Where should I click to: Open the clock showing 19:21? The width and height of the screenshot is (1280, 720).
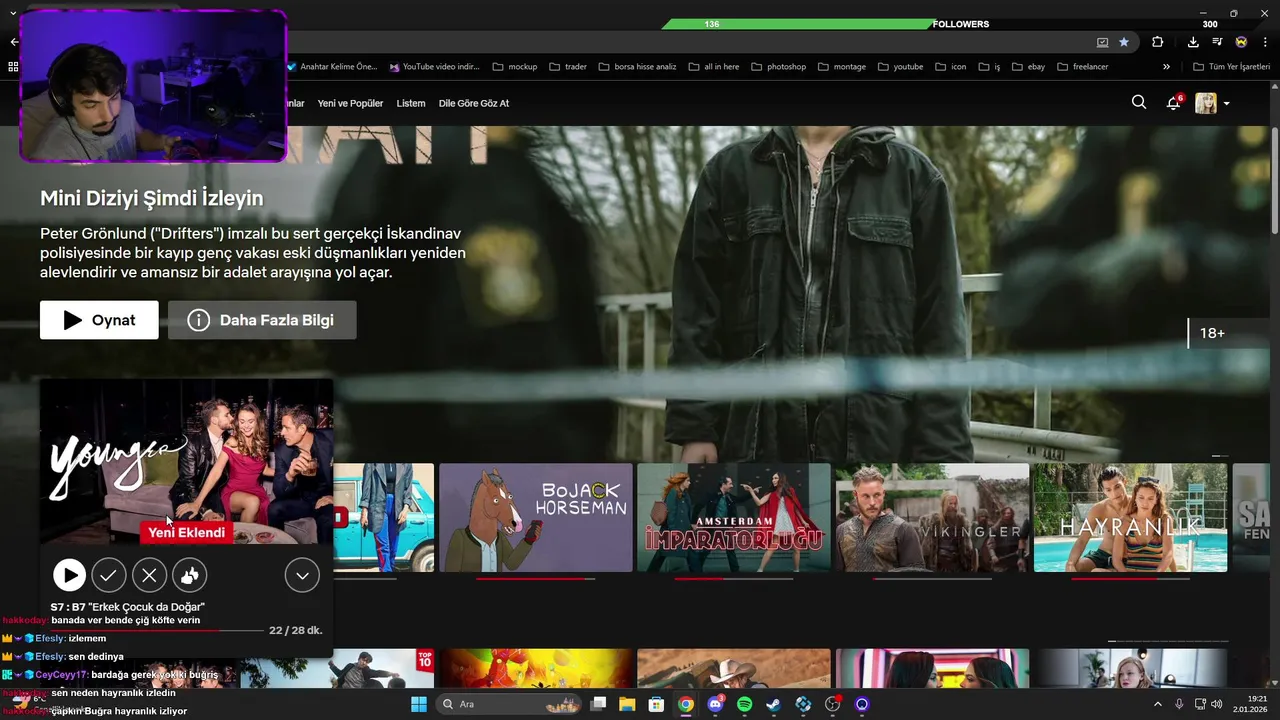pyautogui.click(x=1252, y=704)
